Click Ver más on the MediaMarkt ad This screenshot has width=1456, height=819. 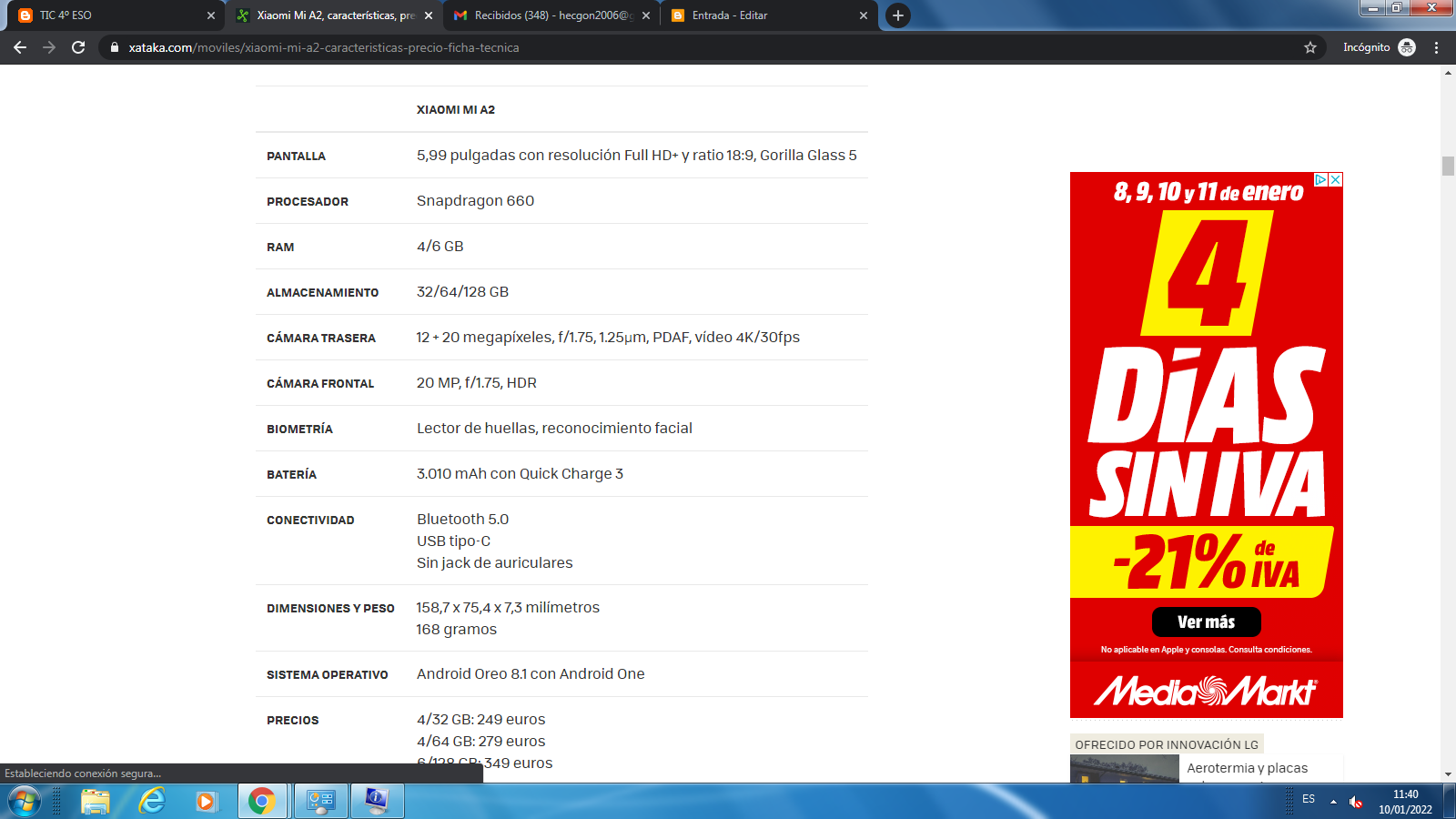pos(1207,622)
